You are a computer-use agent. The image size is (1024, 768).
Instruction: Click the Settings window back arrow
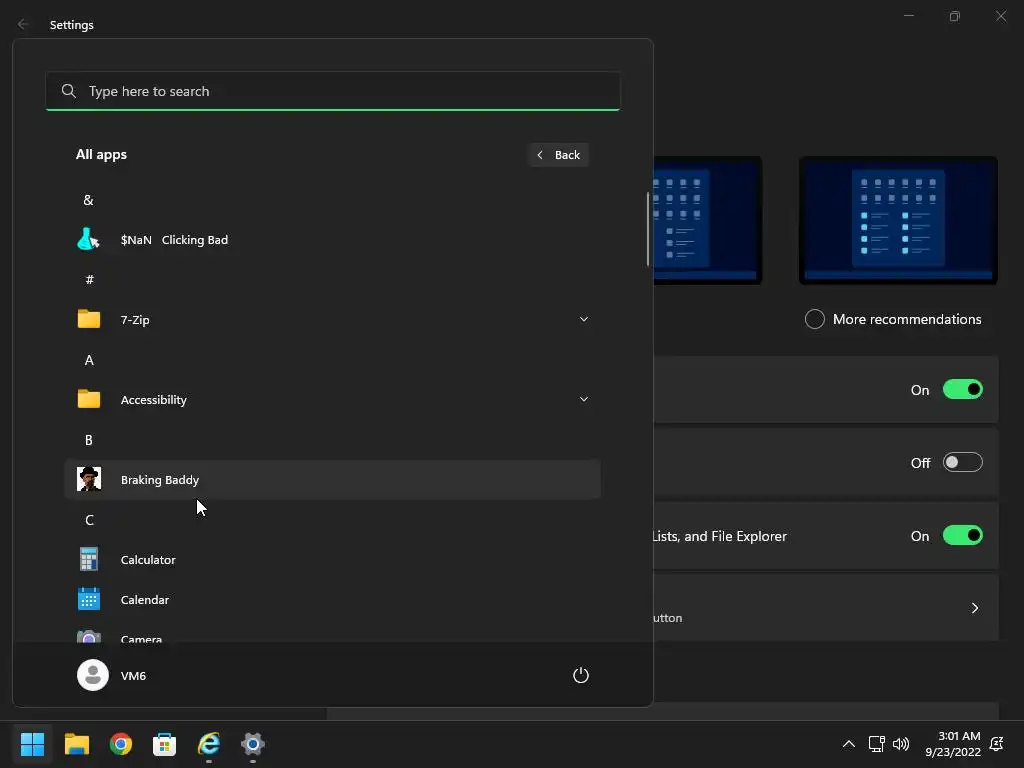pyautogui.click(x=23, y=24)
